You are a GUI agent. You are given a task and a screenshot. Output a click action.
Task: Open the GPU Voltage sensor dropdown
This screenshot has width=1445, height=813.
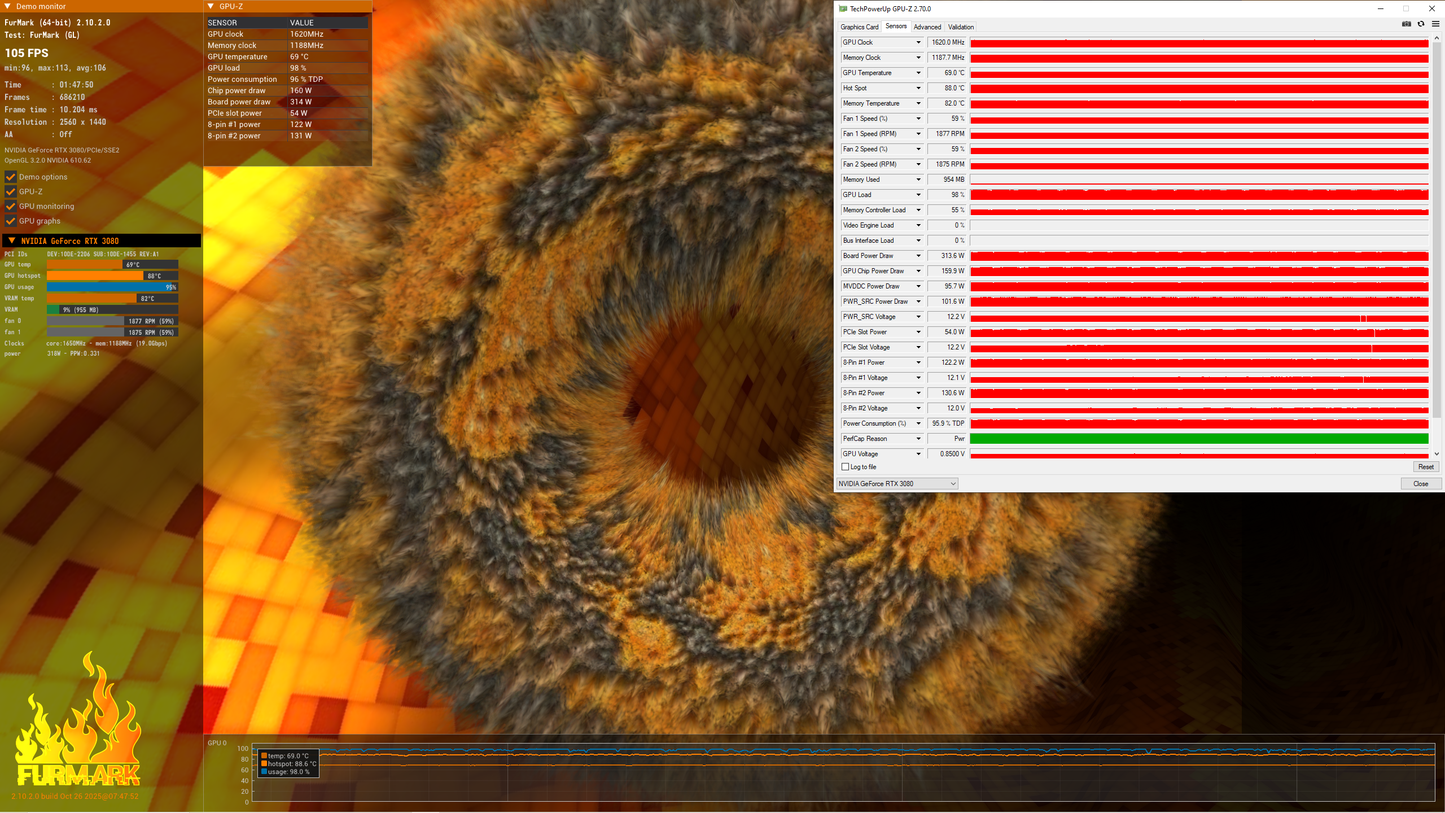[x=918, y=454]
